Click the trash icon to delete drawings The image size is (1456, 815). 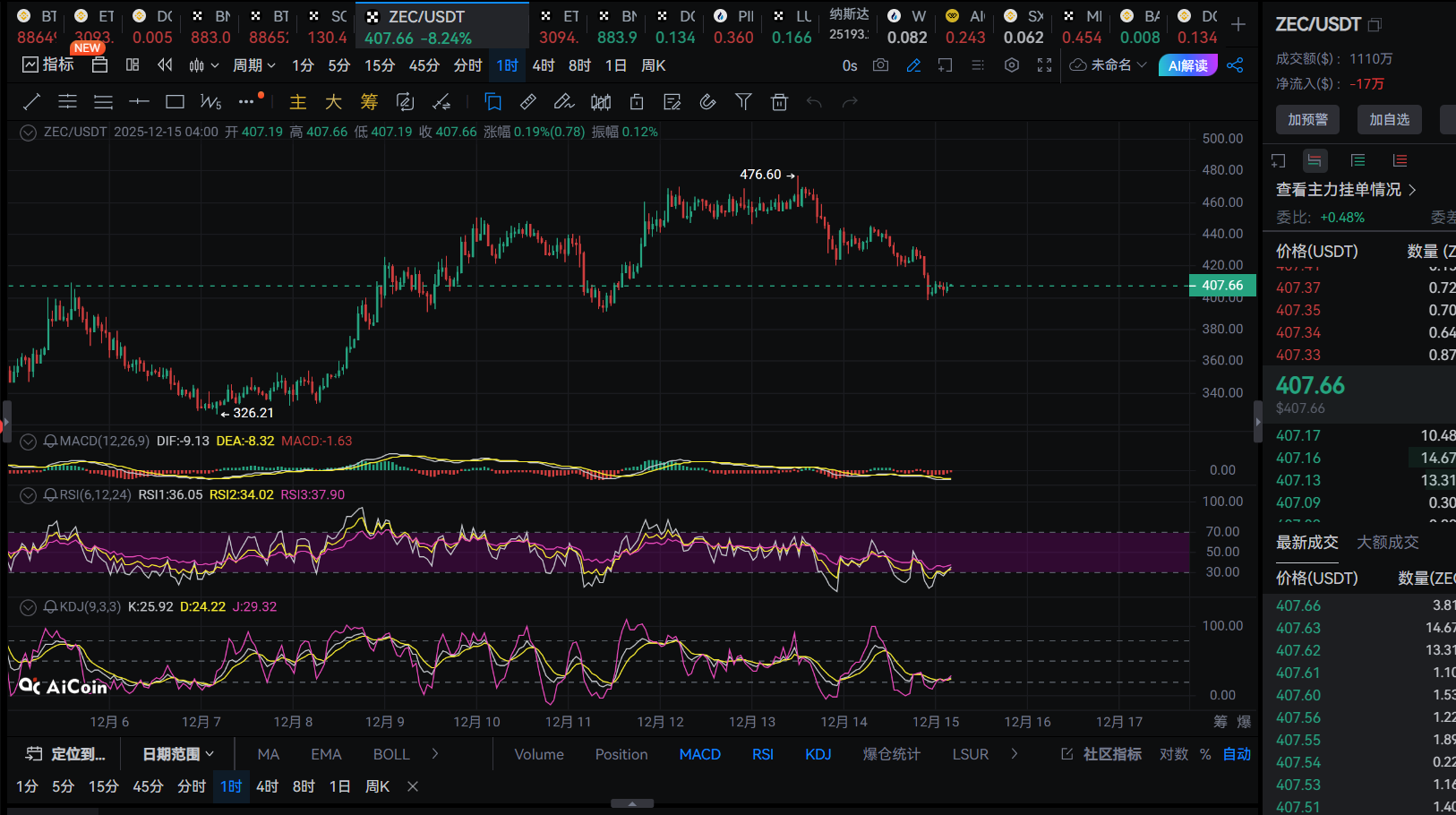779,102
